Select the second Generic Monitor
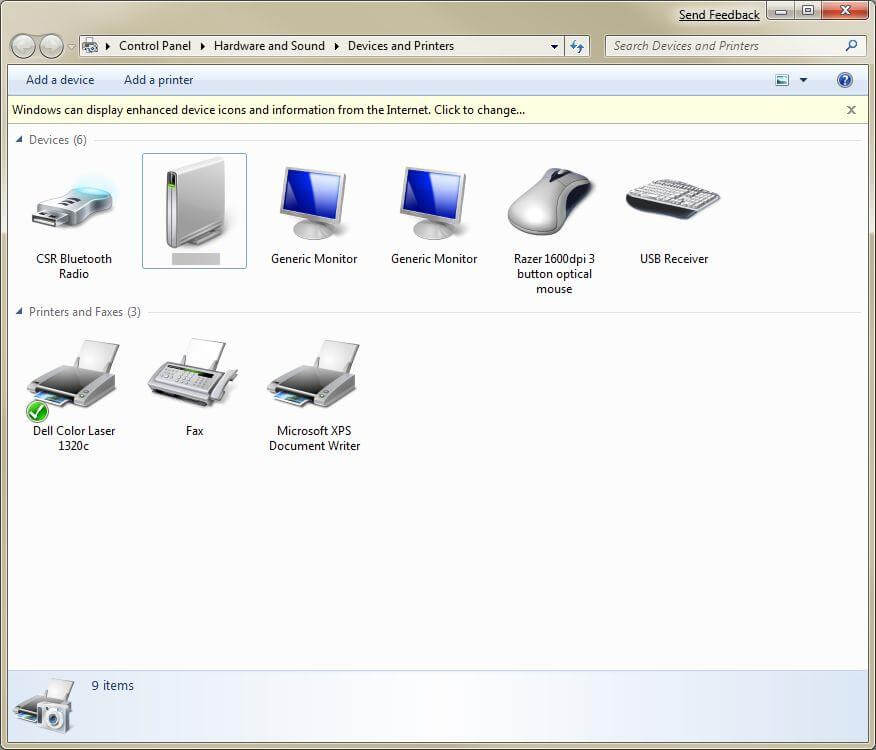This screenshot has height=750, width=876. [433, 205]
